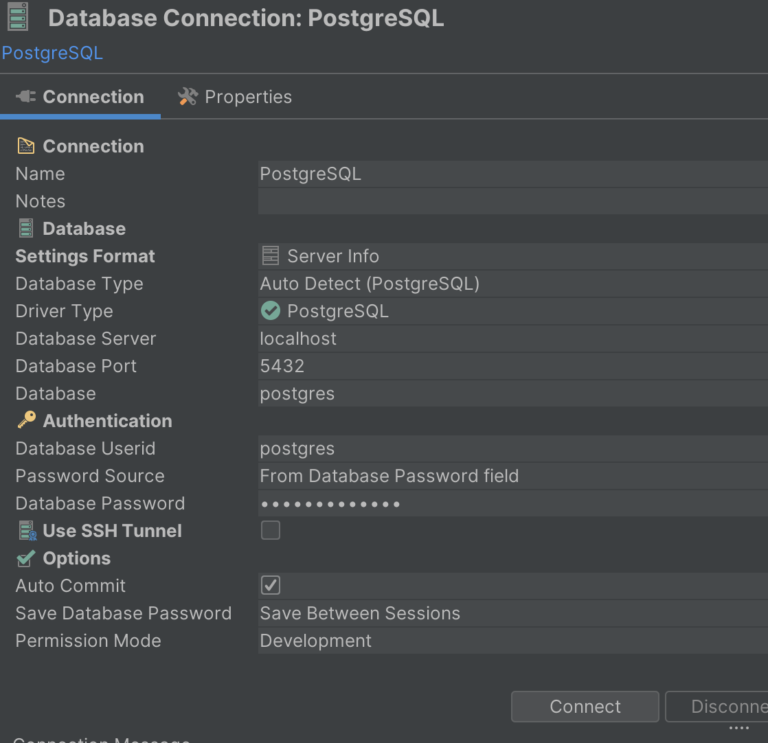Click the Server Info settings format icon
Screen dimensions: 768x743
(x=270, y=256)
